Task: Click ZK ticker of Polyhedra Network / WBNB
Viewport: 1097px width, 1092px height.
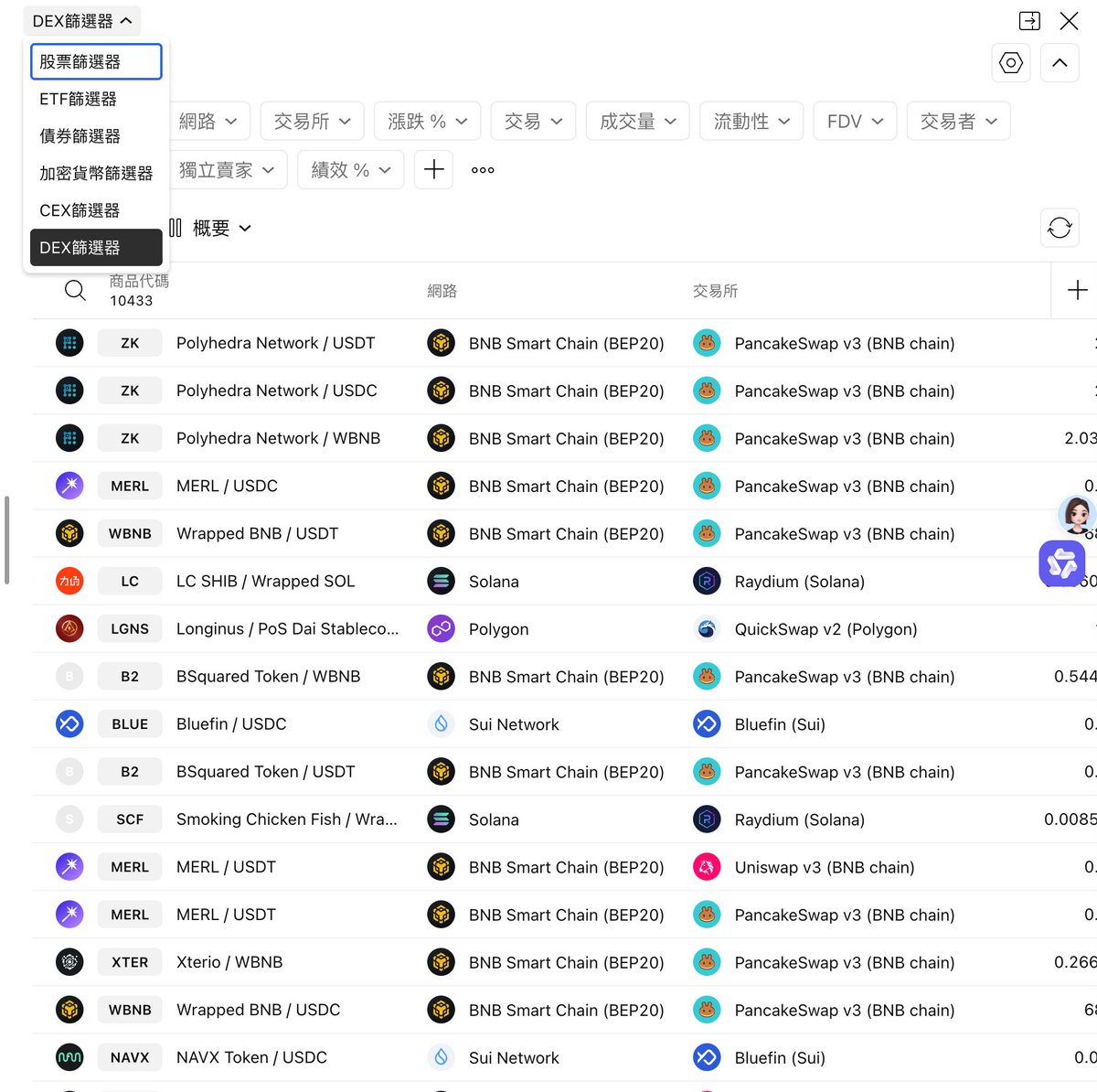Action: [130, 438]
